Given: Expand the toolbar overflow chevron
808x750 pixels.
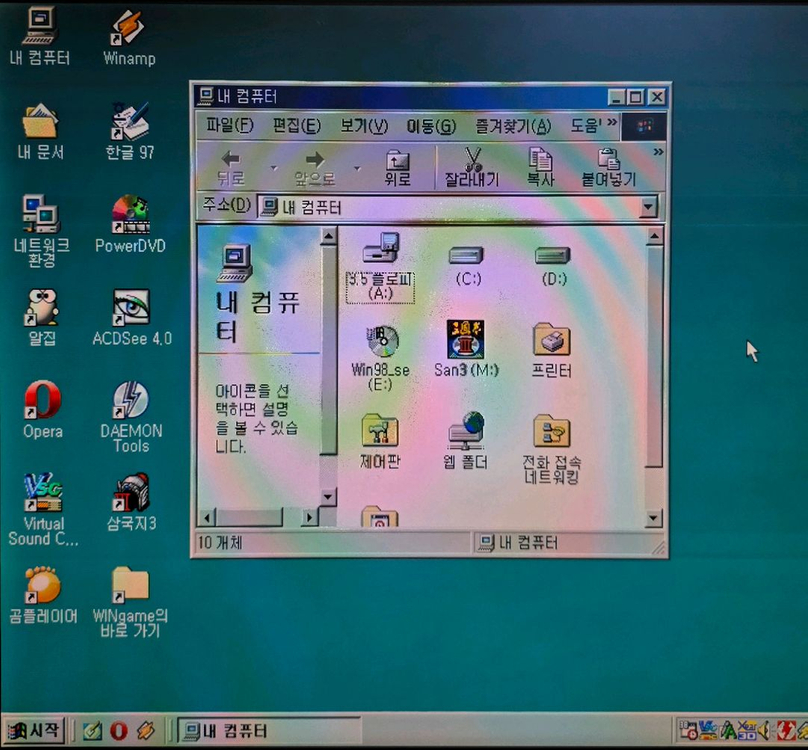Looking at the screenshot, I should click(658, 153).
